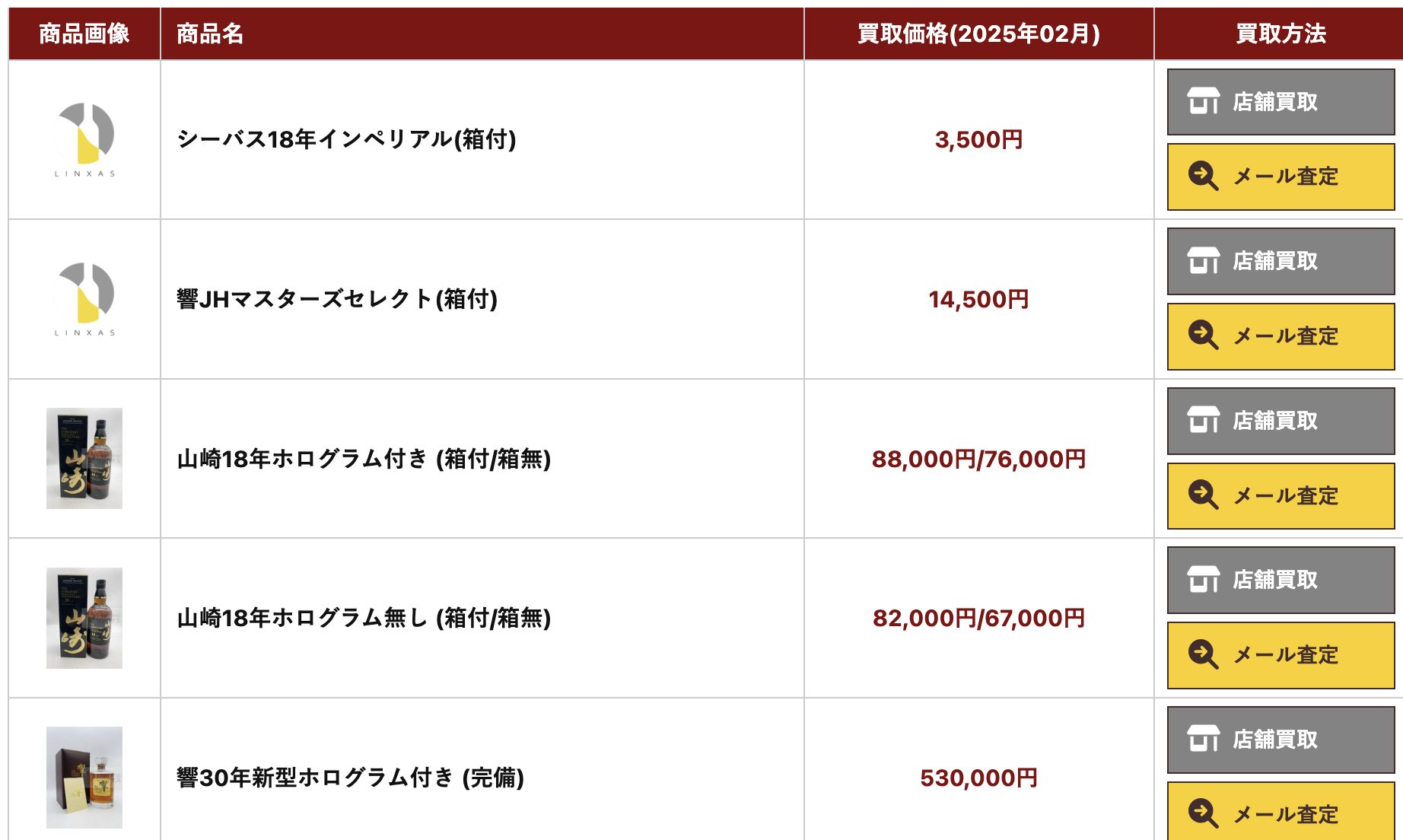Image resolution: width=1403 pixels, height=840 pixels.
Task: Click store icon for Yamazaki 18 without hologram
Action: [x=1203, y=580]
